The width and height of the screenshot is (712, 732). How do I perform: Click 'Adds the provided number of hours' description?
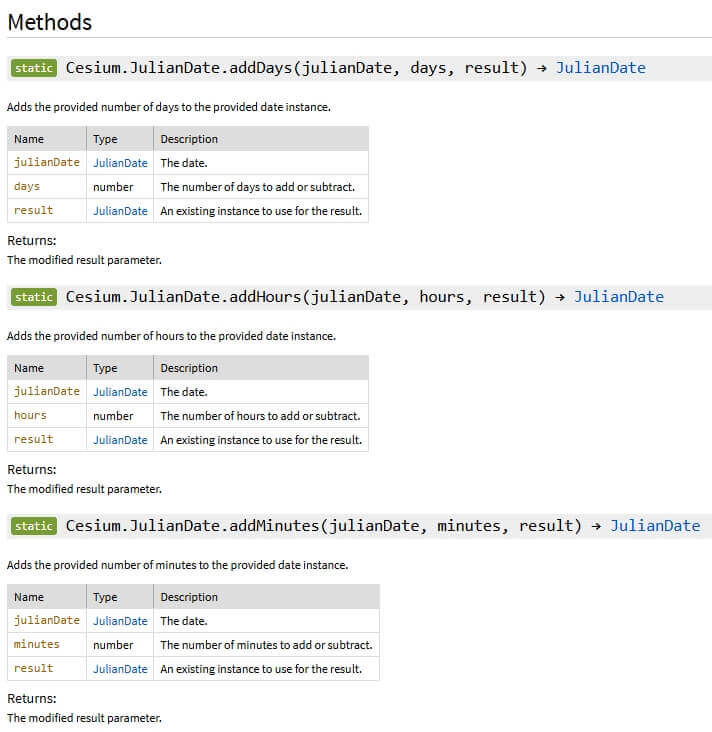coord(171,336)
